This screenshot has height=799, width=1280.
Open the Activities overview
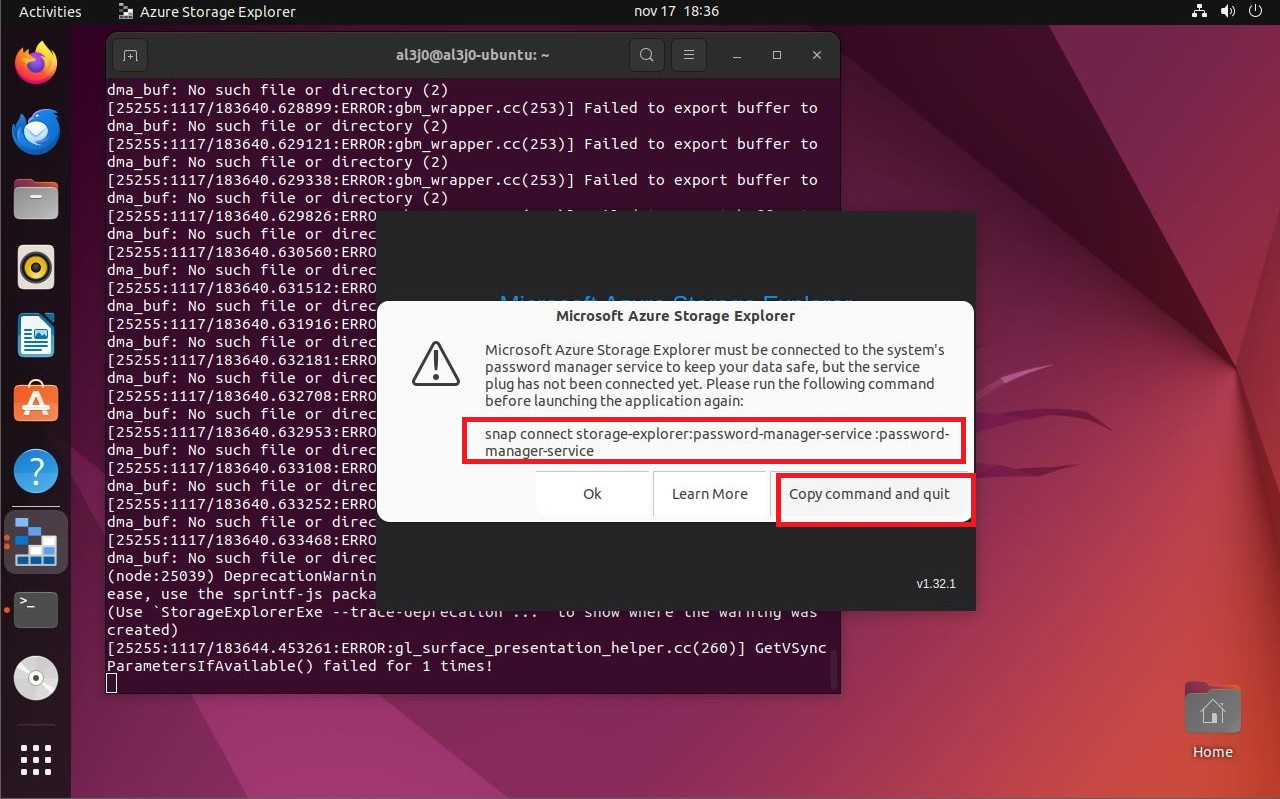pyautogui.click(x=50, y=12)
